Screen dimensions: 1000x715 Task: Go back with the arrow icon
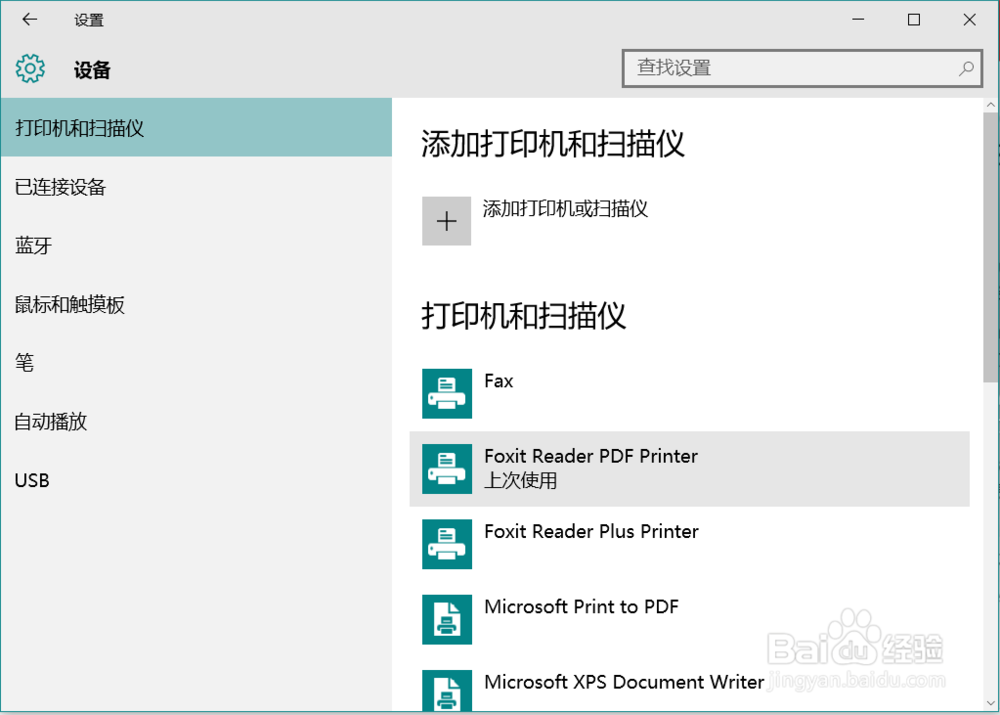(29, 20)
